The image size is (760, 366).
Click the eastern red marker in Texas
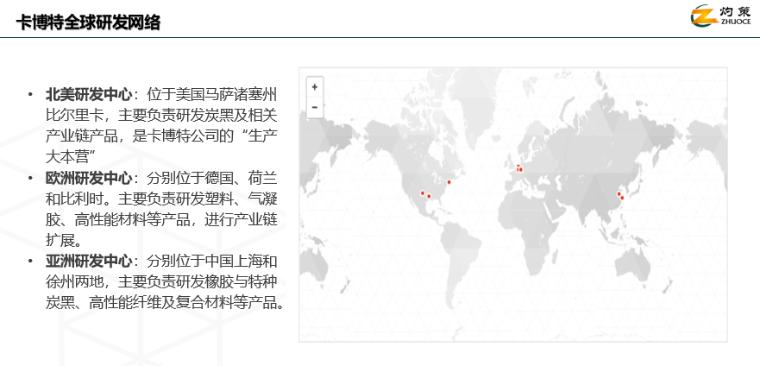pyautogui.click(x=429, y=196)
